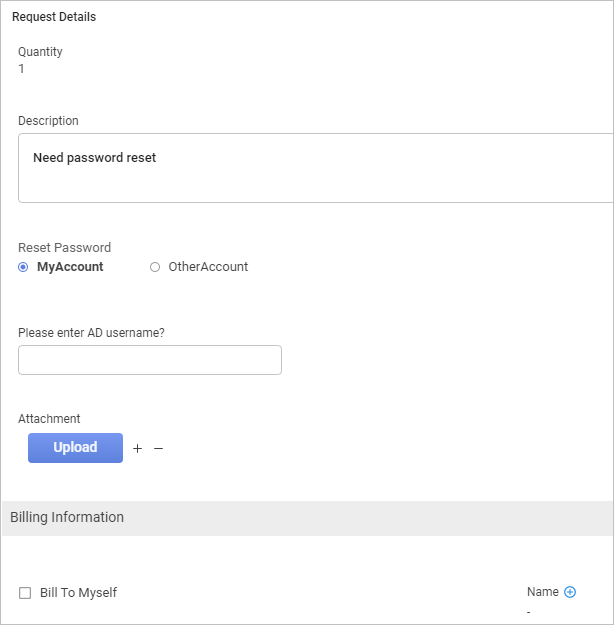
Task: Click the blue plus circle next to Name
Action: [570, 592]
